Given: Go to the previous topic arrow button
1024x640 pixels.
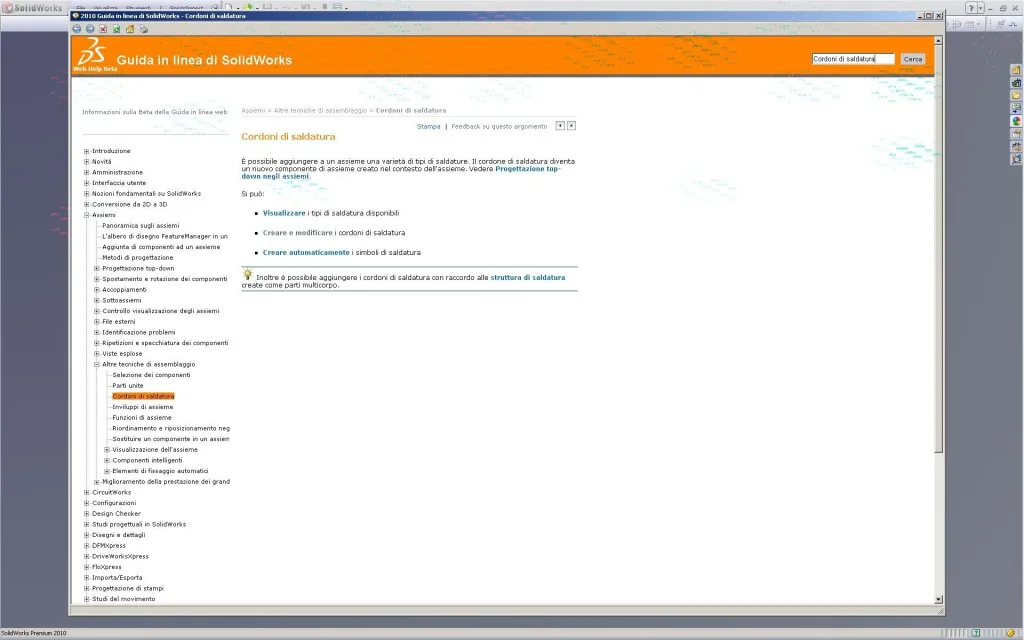Looking at the screenshot, I should pyautogui.click(x=560, y=125).
